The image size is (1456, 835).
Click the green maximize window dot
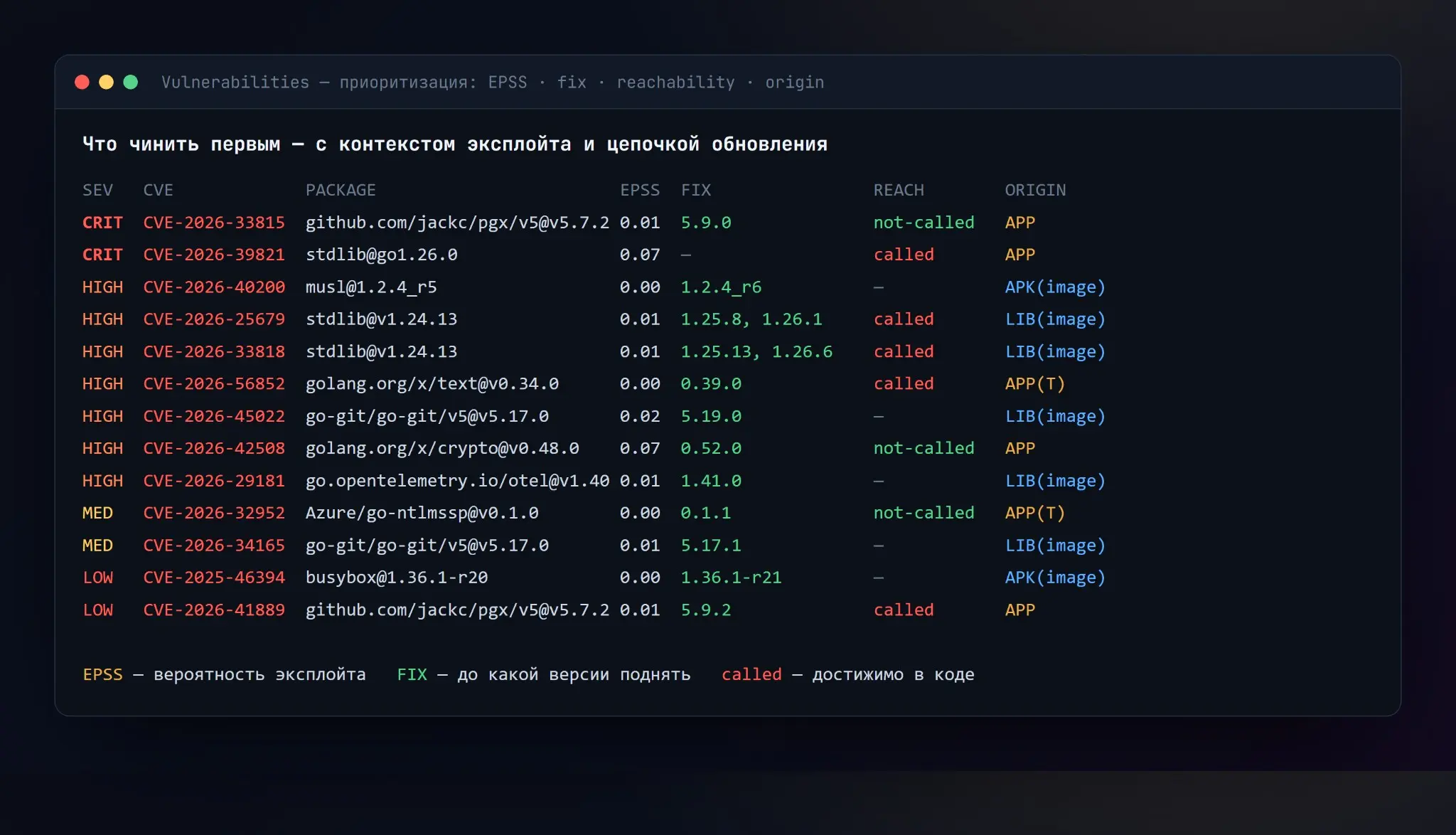tap(131, 82)
